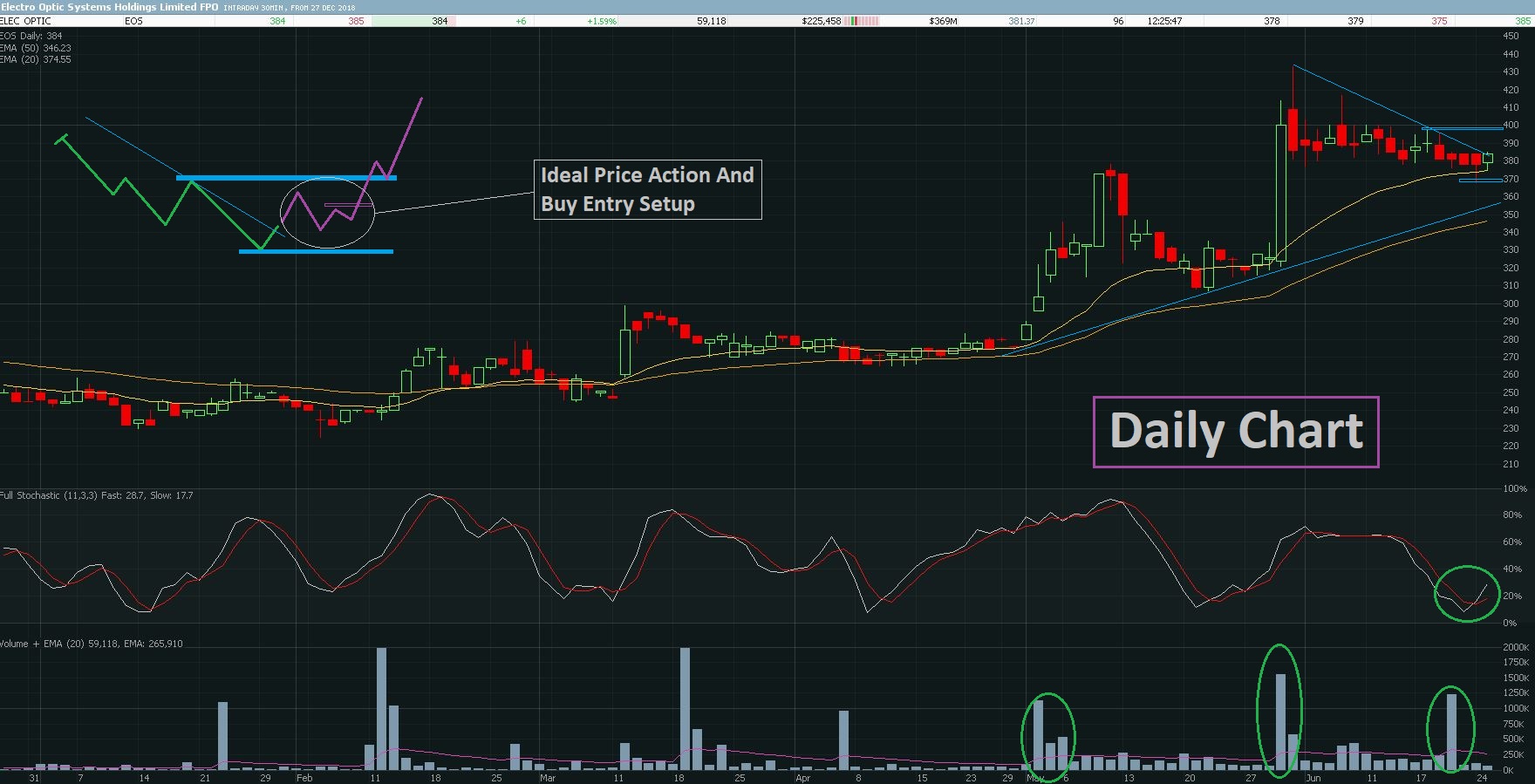Click the '300' price axis label
This screenshot has width=1535, height=784.
point(1511,303)
